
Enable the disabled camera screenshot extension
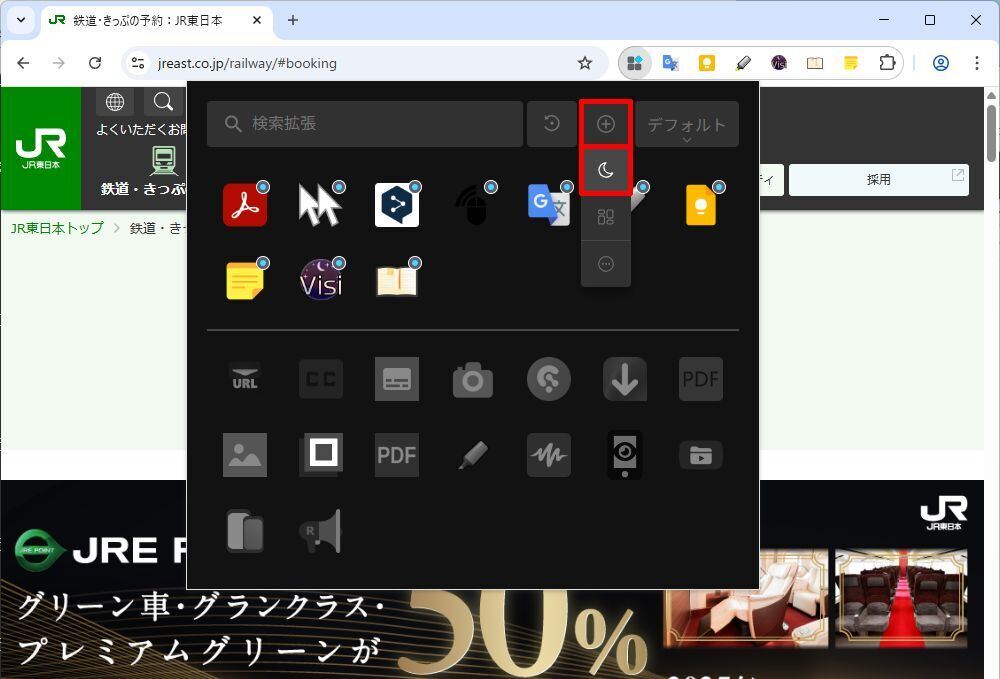473,379
